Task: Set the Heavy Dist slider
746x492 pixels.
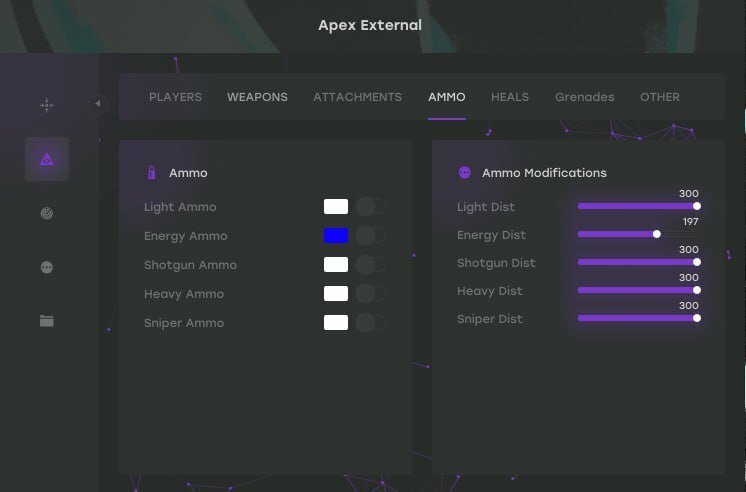Action: click(x=638, y=290)
